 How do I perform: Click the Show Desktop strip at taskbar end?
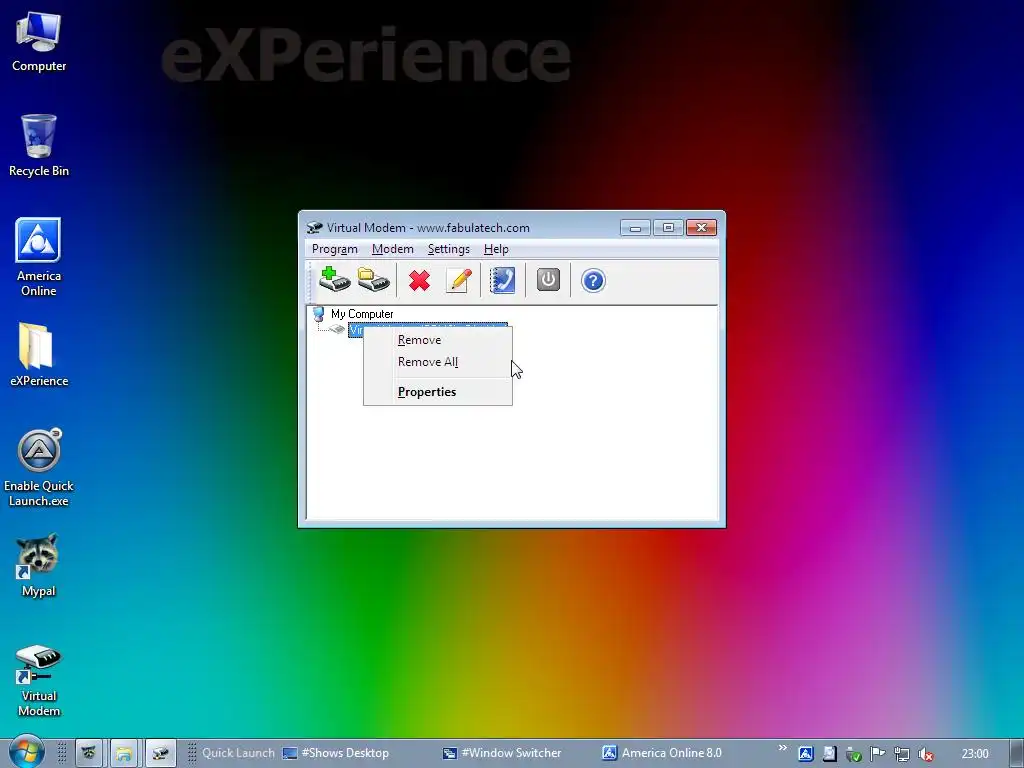[1016, 753]
